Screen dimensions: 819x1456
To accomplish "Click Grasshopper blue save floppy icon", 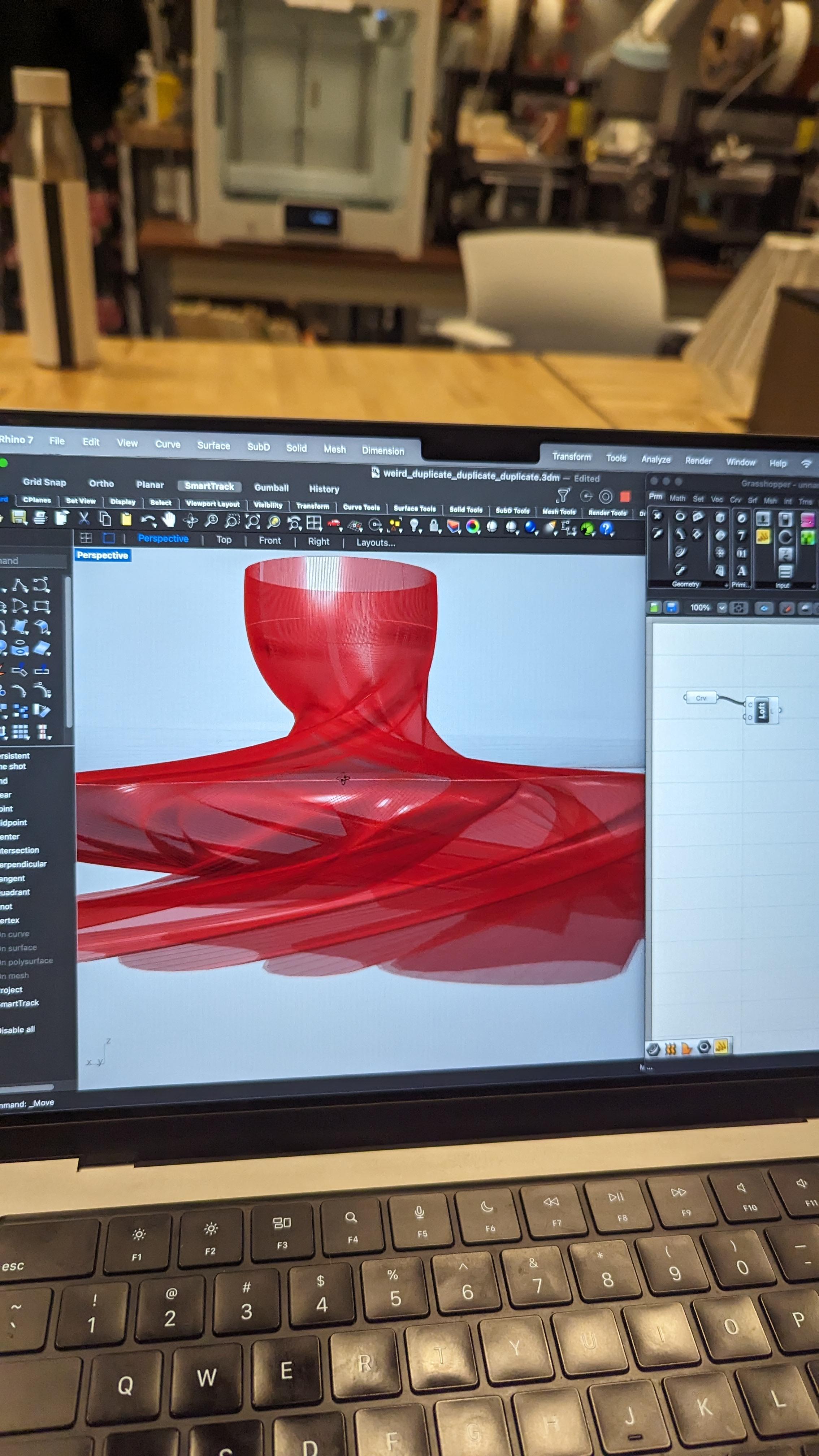I will tap(671, 608).
